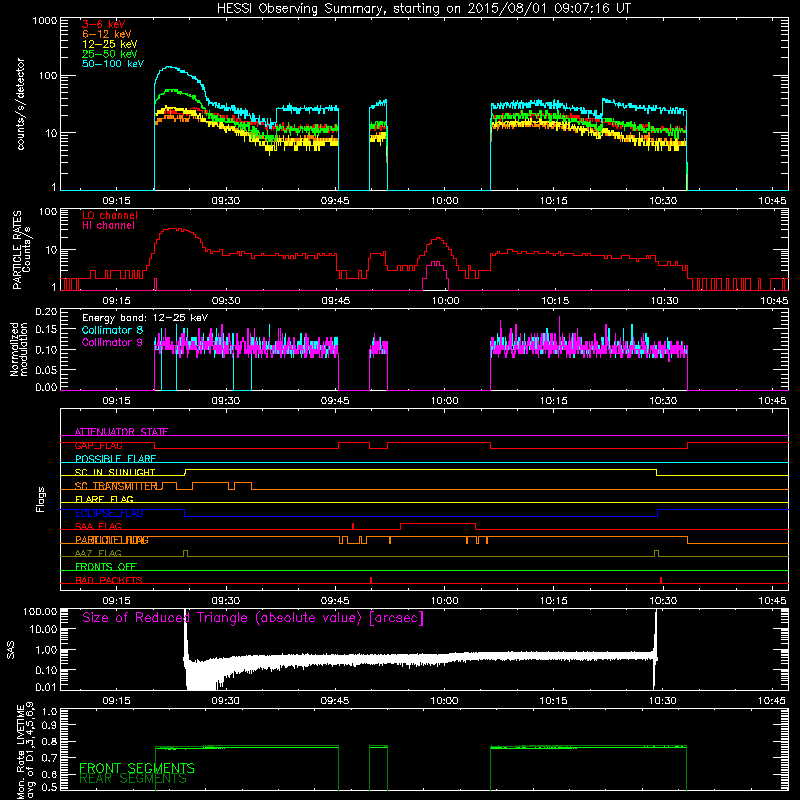Click the FRONTS_OFF flag label
This screenshot has width=800, height=800.
point(106,567)
